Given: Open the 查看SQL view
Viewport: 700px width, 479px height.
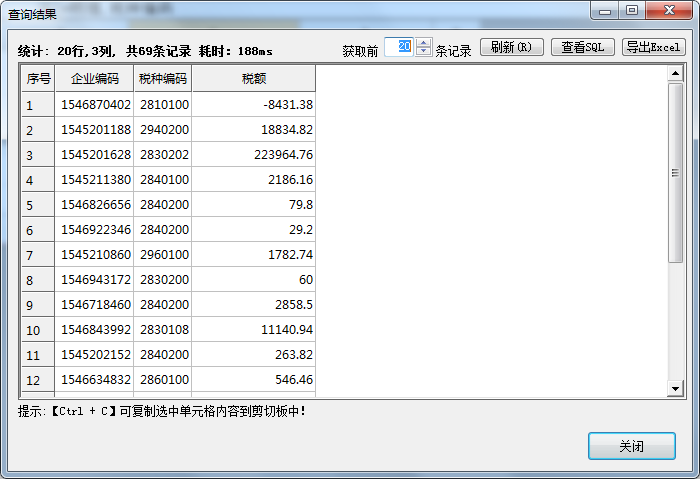Looking at the screenshot, I should (x=582, y=47).
